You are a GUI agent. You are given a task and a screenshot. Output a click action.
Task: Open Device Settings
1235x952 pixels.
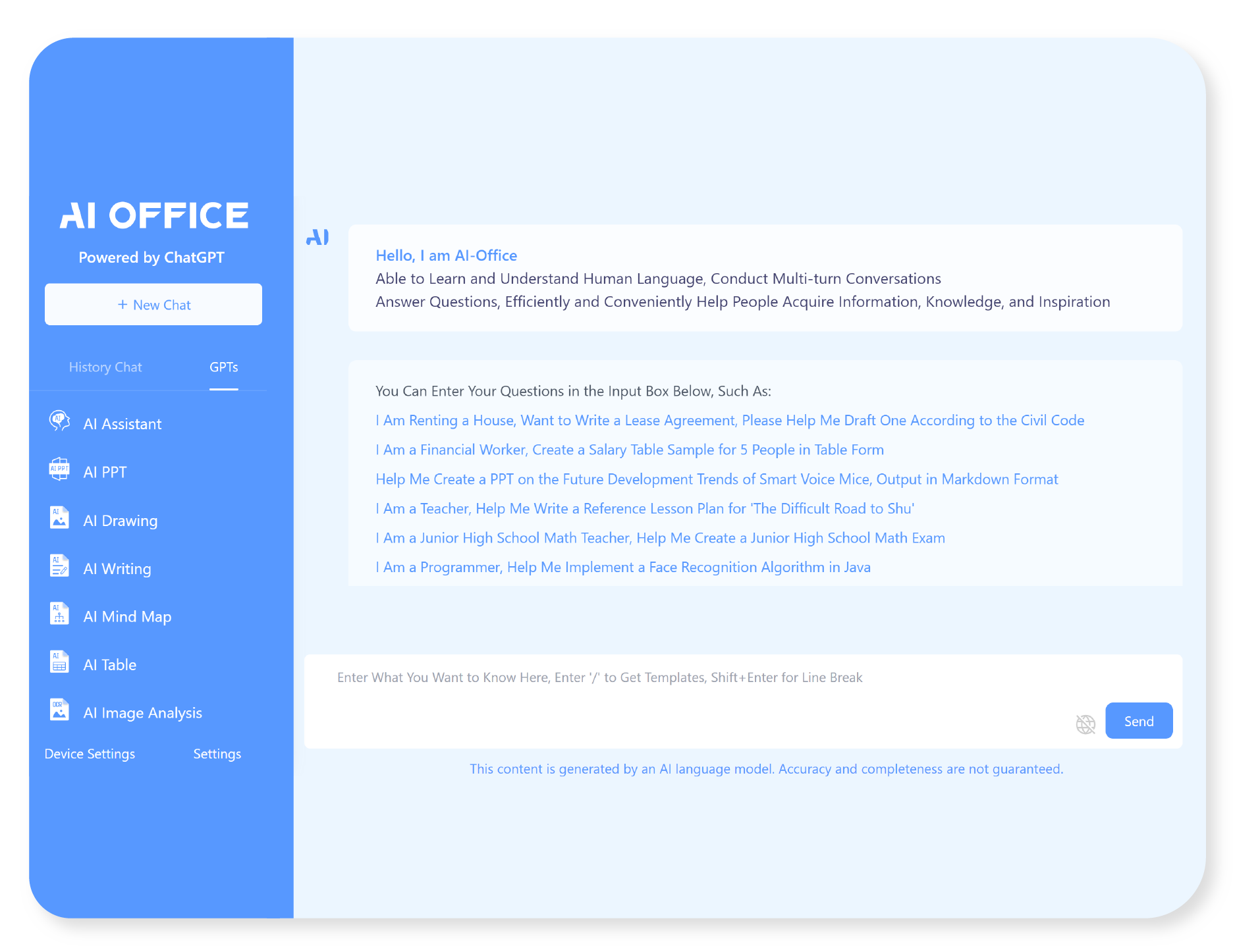tap(90, 754)
